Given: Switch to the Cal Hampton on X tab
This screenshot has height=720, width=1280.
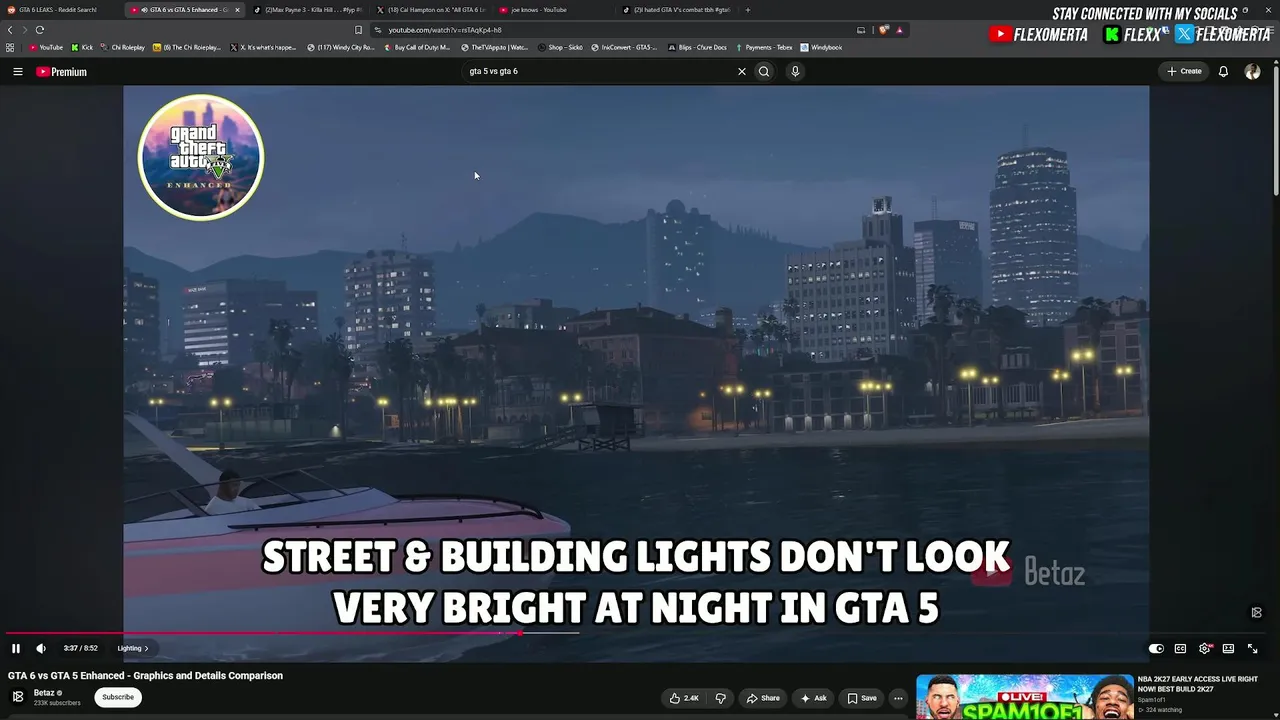Looking at the screenshot, I should [430, 10].
